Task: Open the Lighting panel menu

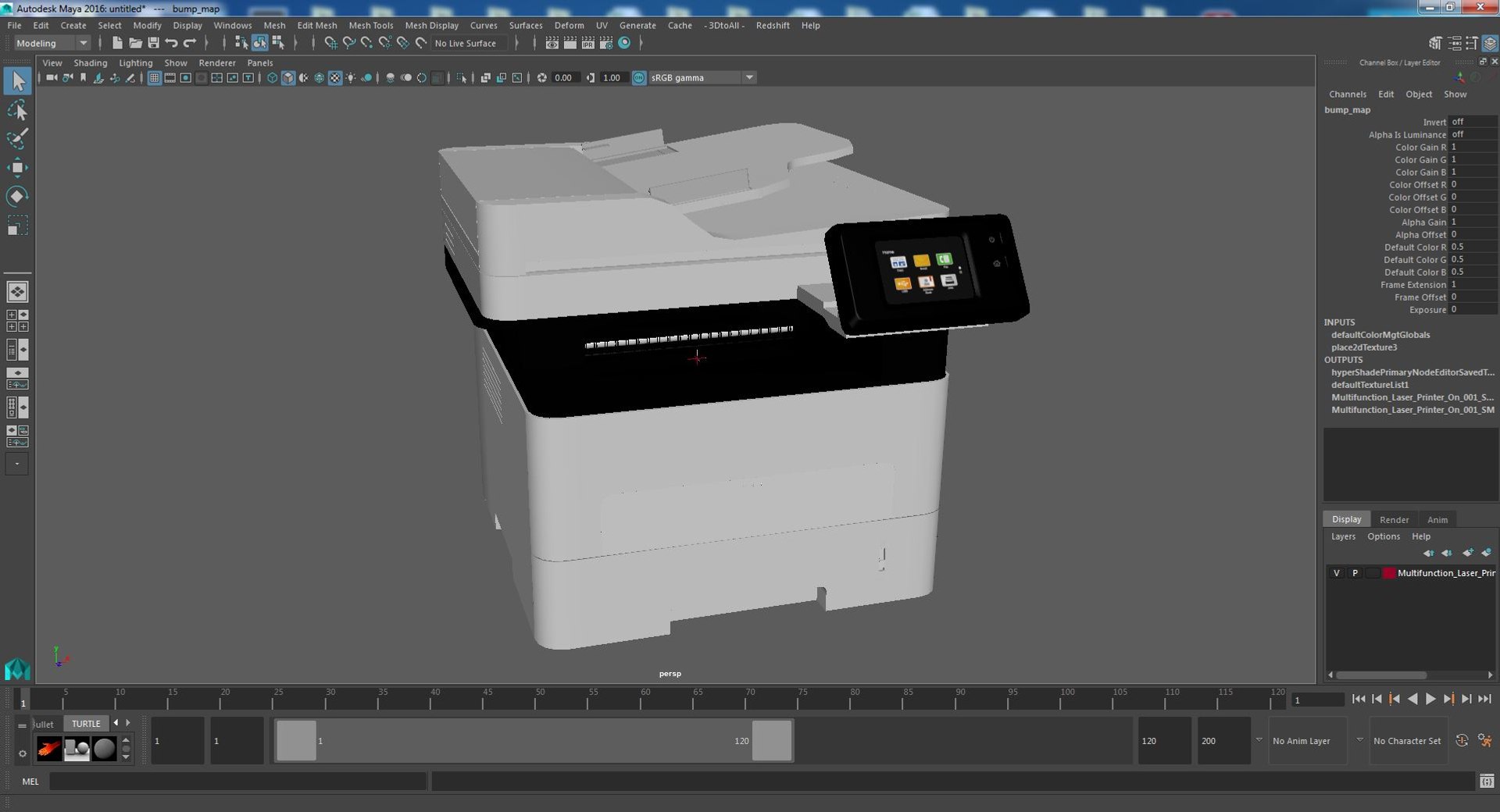Action: 135,62
